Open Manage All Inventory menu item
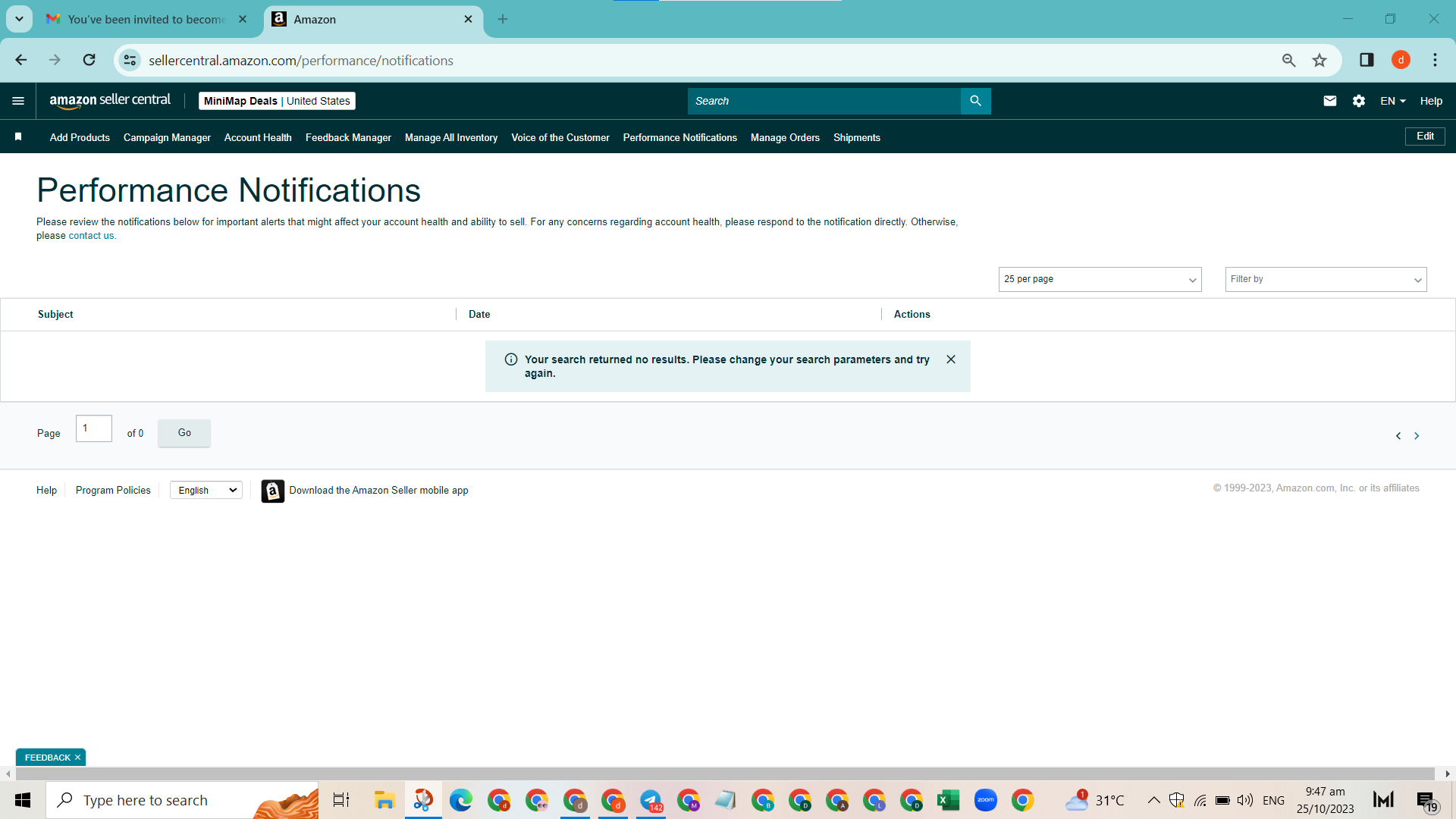Viewport: 1456px width, 819px height. click(451, 137)
